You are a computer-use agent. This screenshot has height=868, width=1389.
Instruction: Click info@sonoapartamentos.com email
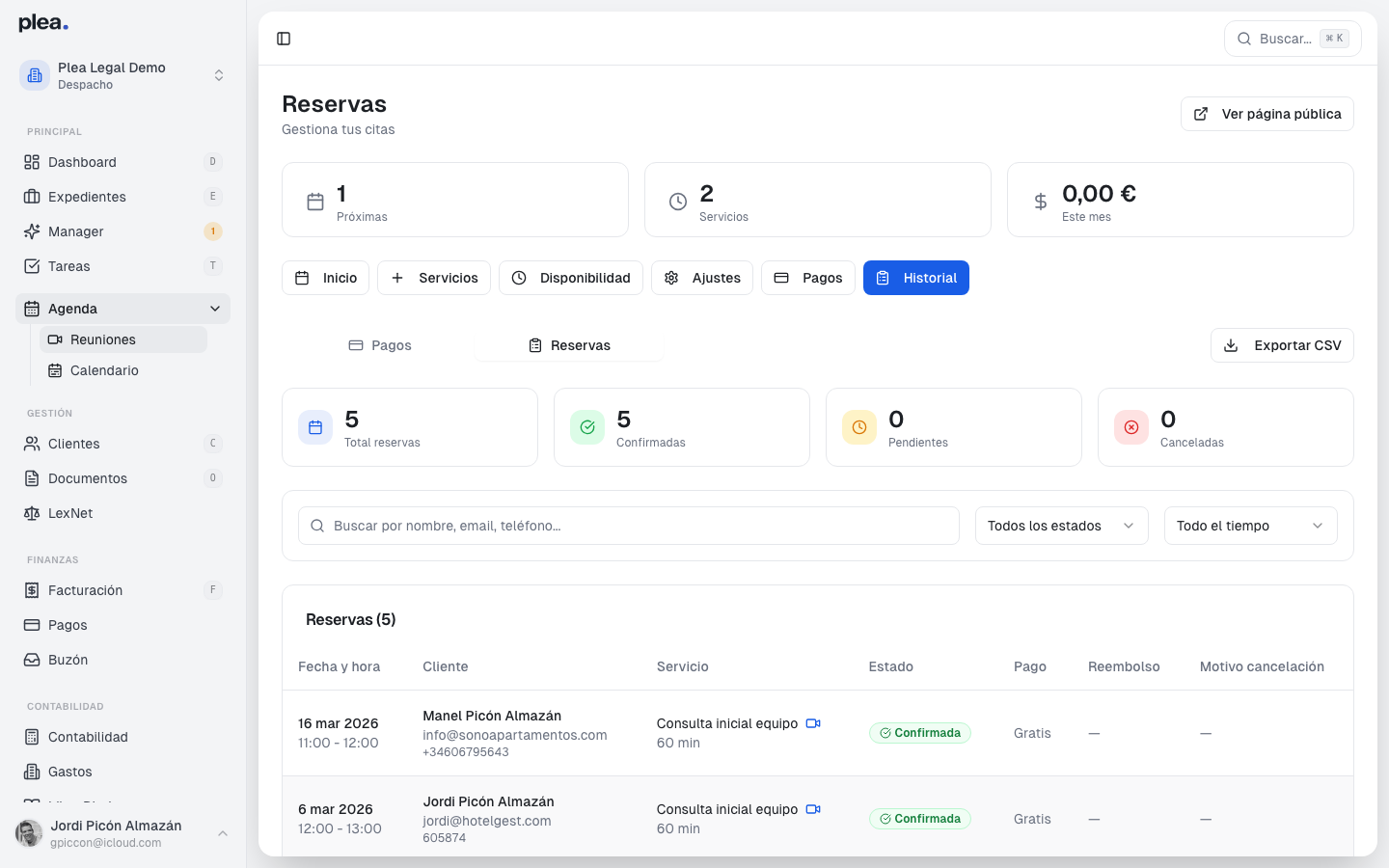click(515, 735)
